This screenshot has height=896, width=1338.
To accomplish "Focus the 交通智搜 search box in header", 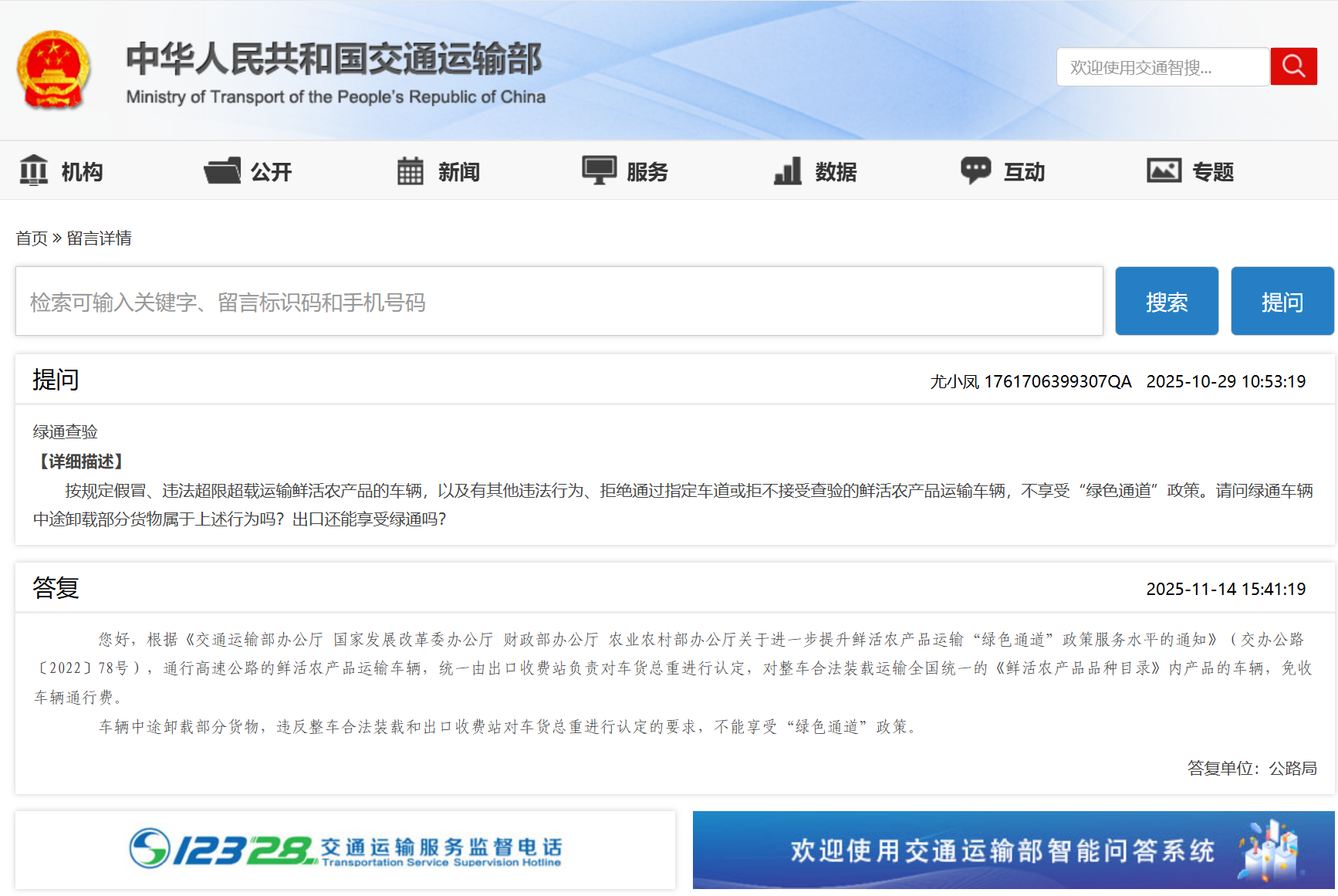I will point(1162,67).
